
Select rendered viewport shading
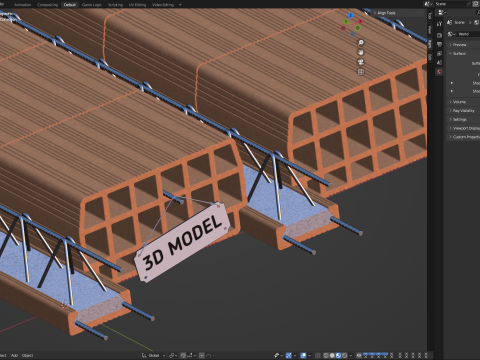tap(344, 355)
